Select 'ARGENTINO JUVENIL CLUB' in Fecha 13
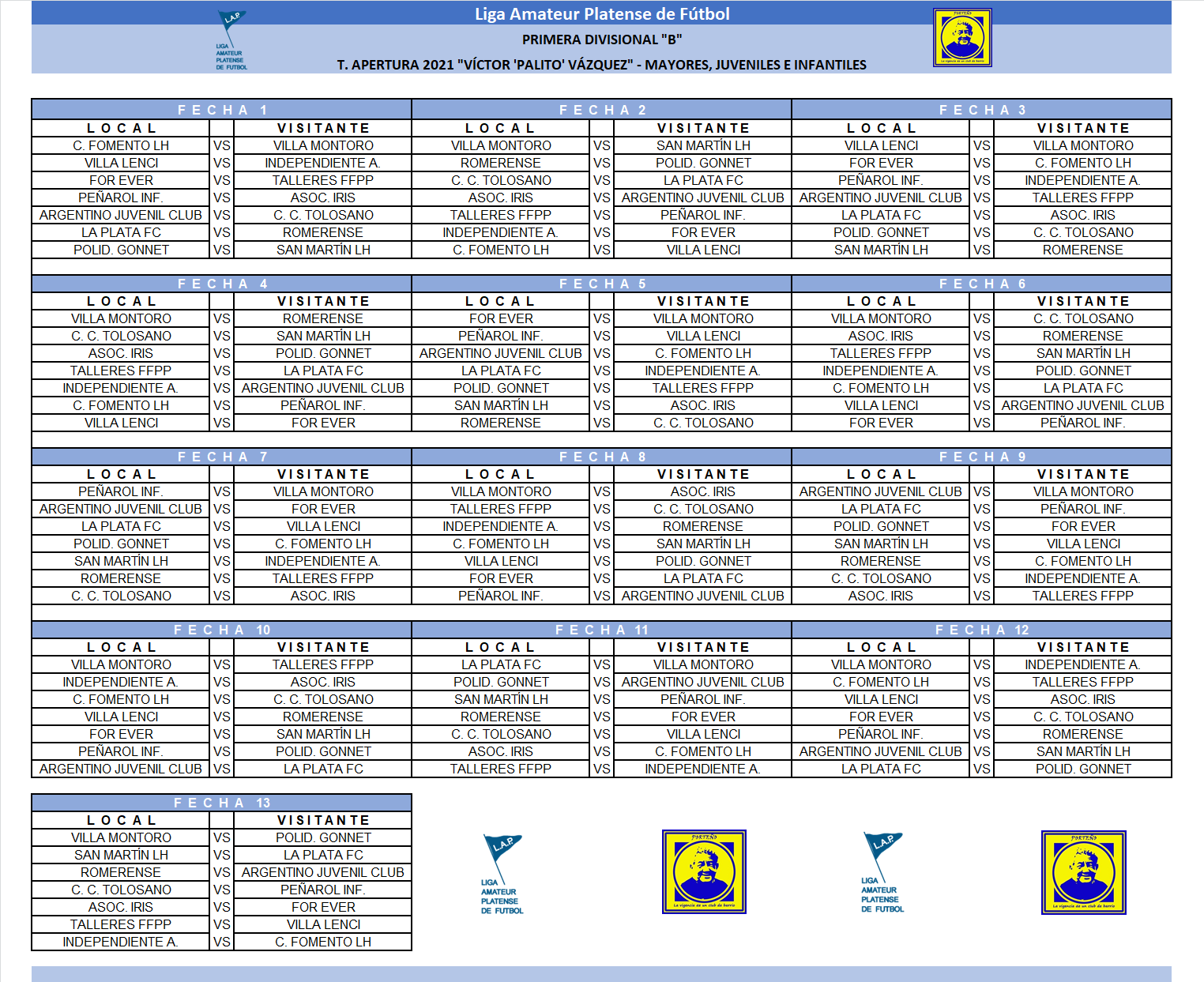 click(x=323, y=872)
